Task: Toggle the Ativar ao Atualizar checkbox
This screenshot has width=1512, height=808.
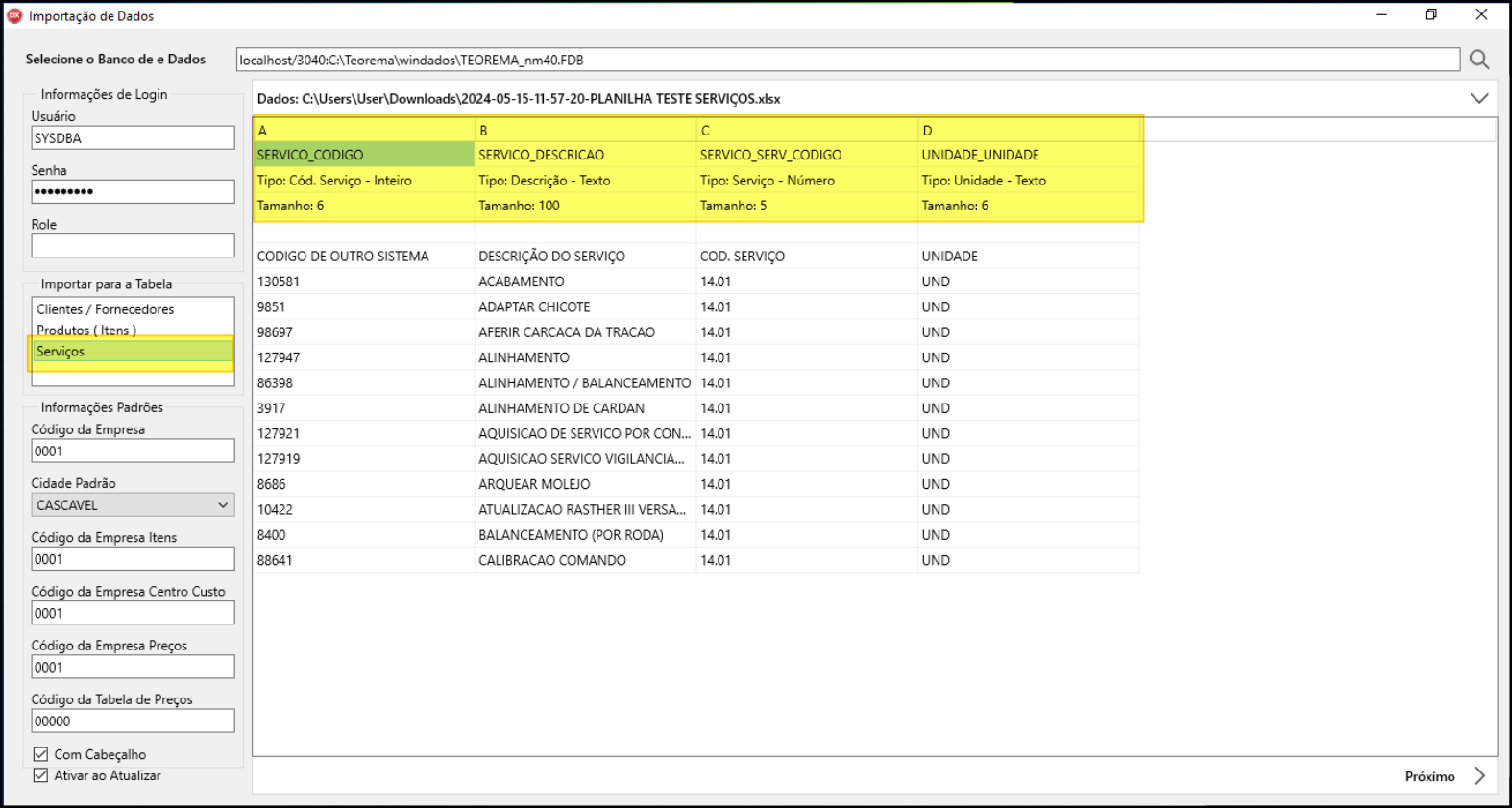Action: point(40,775)
